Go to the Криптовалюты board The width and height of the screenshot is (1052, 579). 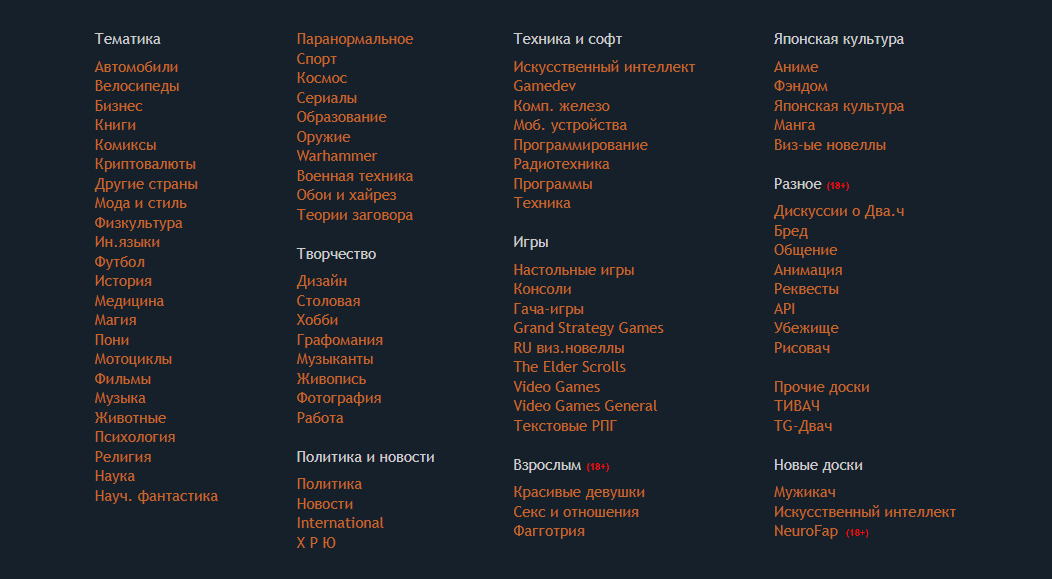145,164
